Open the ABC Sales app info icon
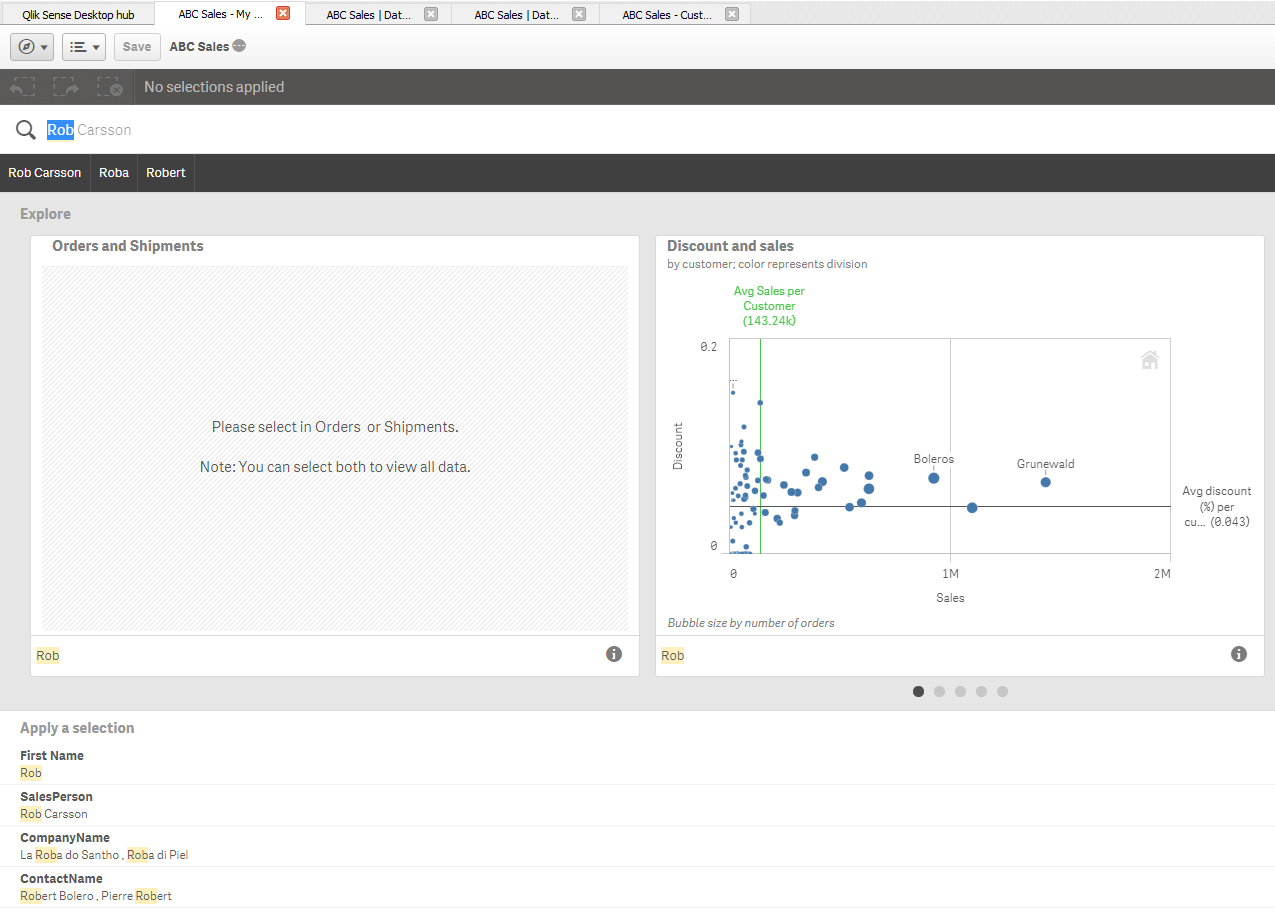Image resolution: width=1275 pixels, height=921 pixels. (x=239, y=46)
